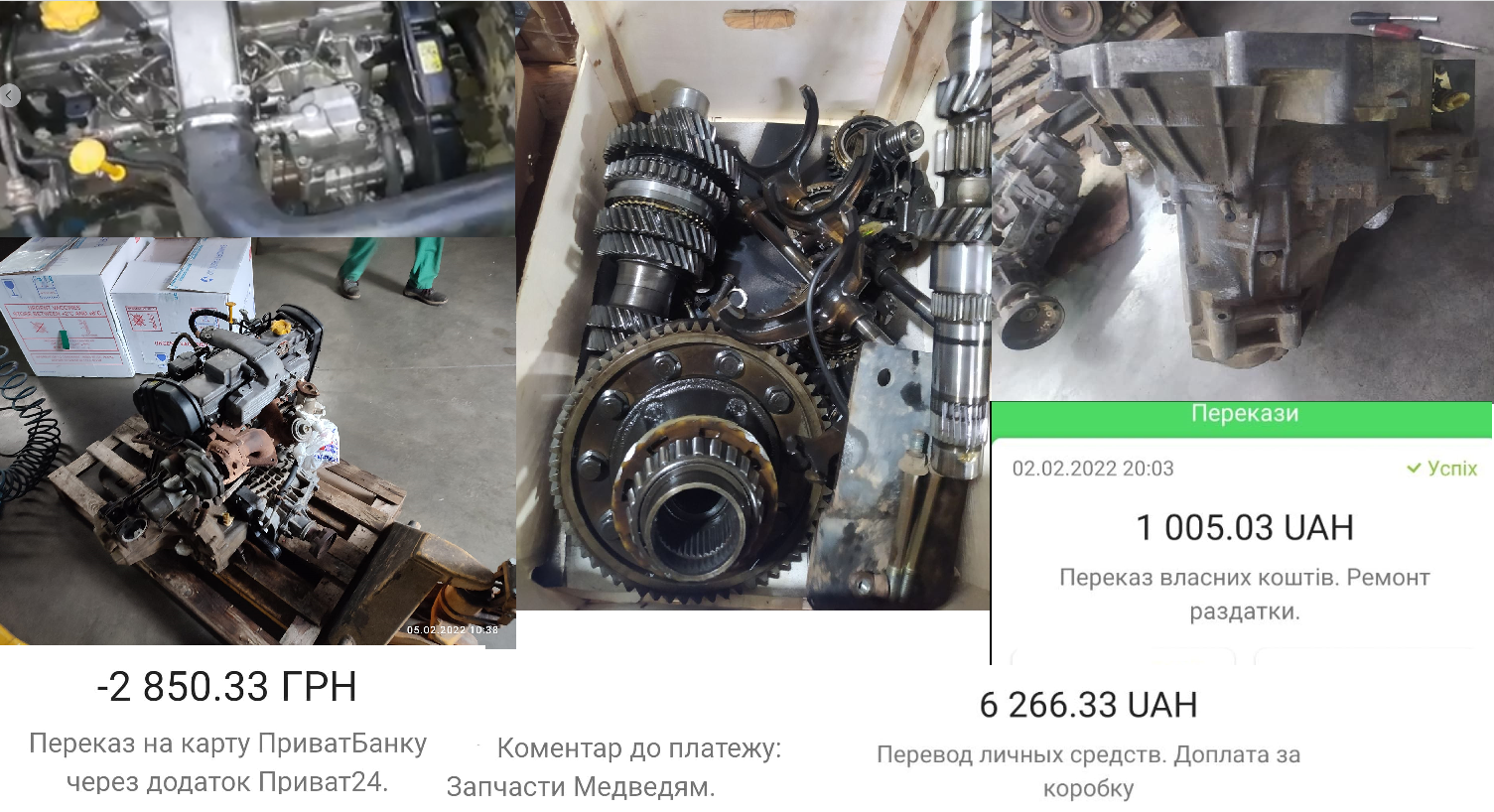Viewport: 1494px width, 812px height.
Task: Open the engine bay photo at top left
Action: pos(257,118)
